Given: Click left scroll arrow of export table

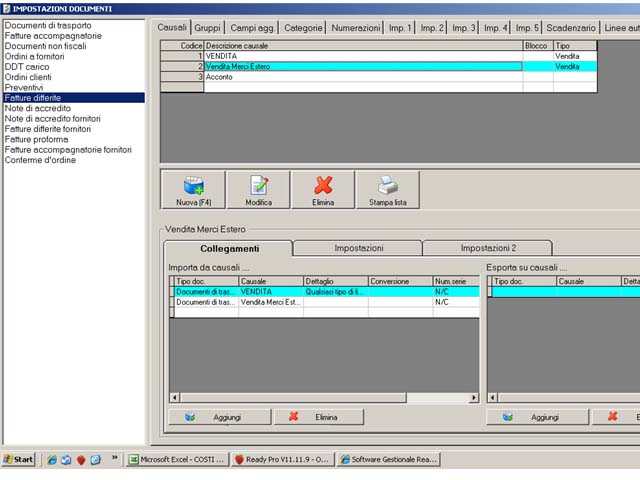Looking at the screenshot, I should [x=493, y=398].
